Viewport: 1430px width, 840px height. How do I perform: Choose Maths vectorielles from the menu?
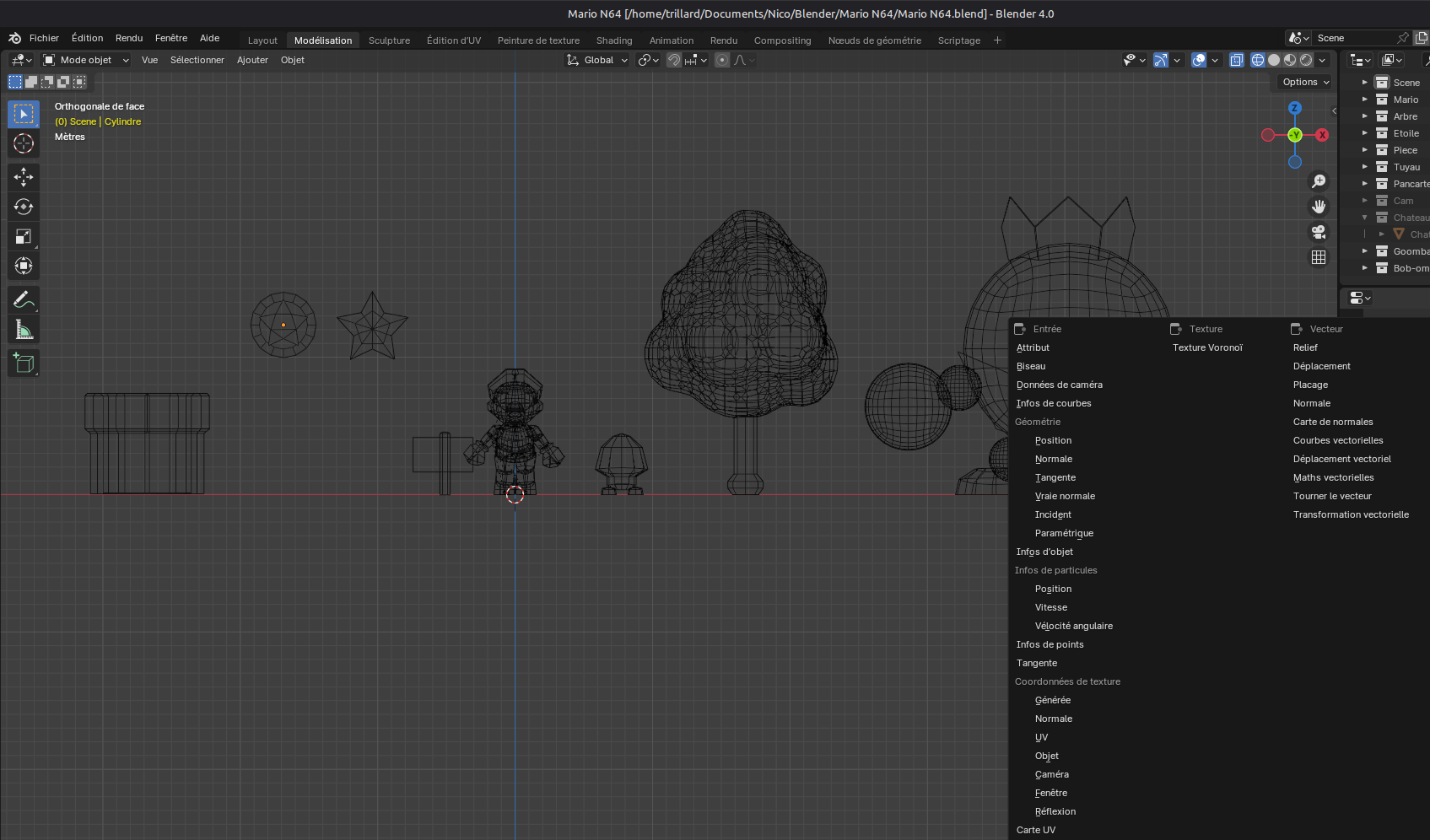(x=1334, y=477)
